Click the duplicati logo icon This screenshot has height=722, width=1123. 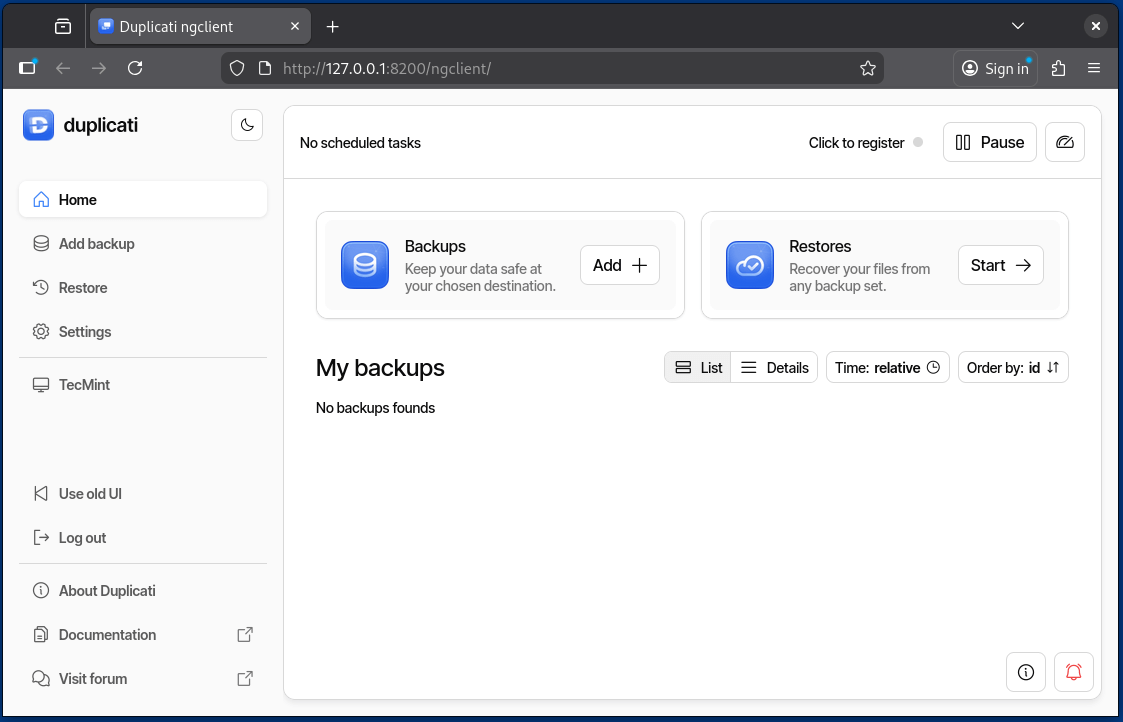tap(39, 125)
